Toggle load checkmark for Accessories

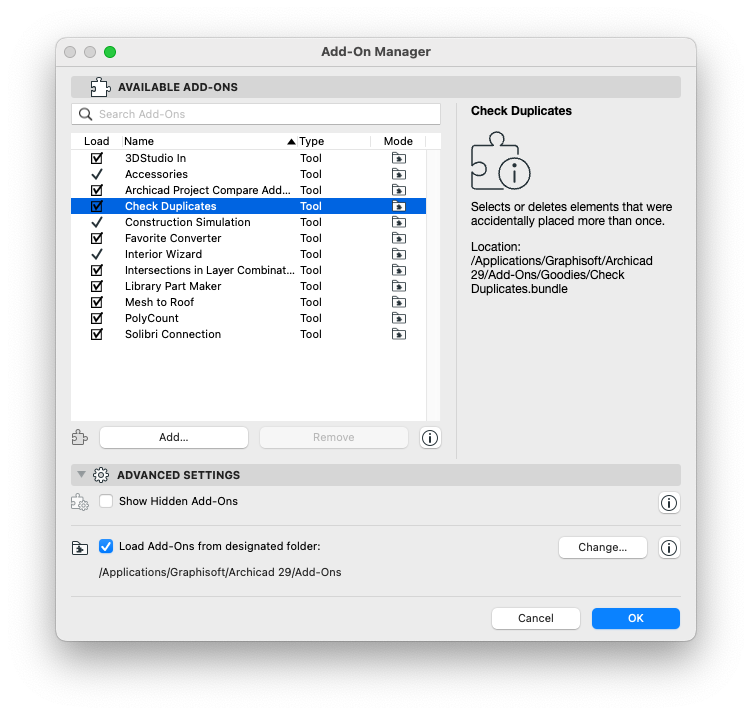97,174
